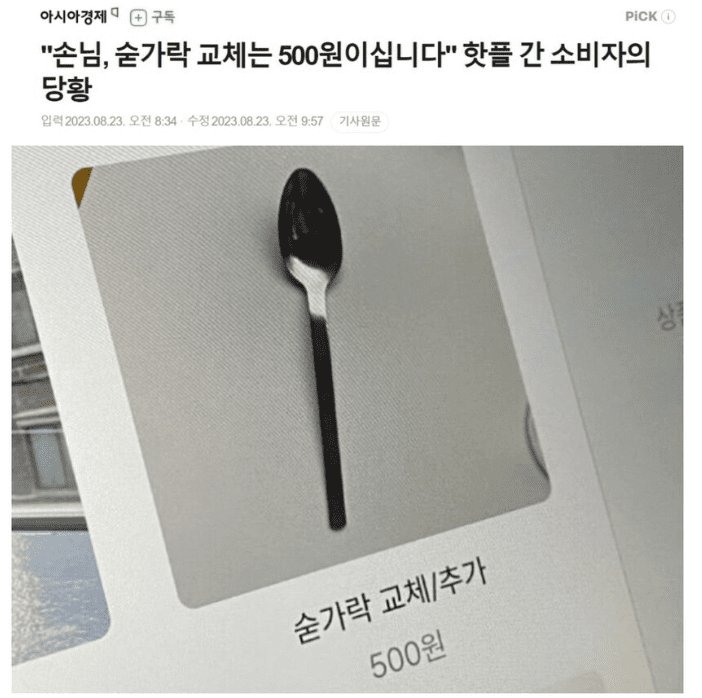Click the word 당황 in the headline

(x=67, y=89)
